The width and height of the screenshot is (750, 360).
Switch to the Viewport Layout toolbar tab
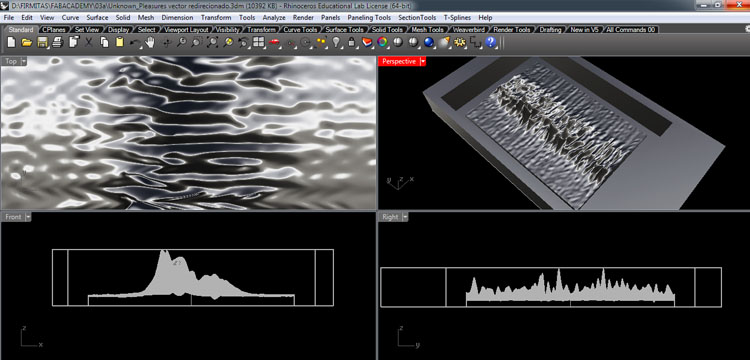(186, 30)
